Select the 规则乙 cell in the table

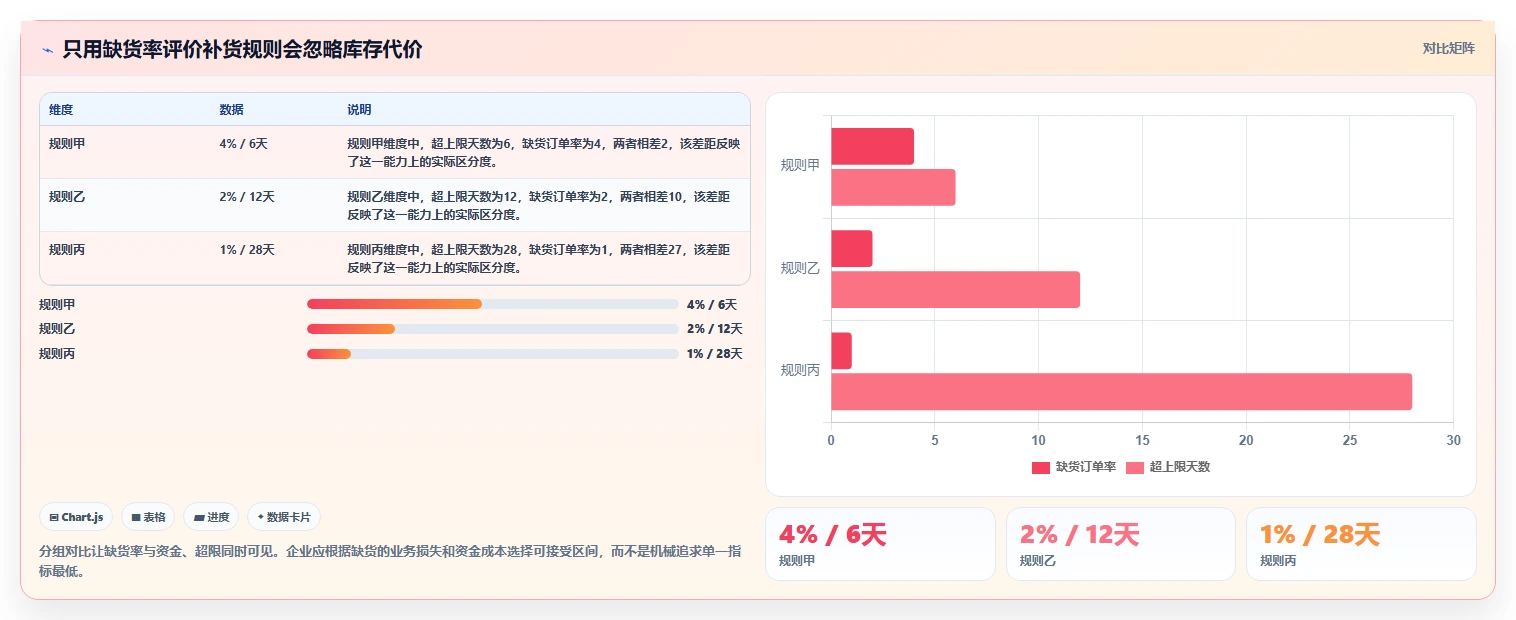point(67,197)
